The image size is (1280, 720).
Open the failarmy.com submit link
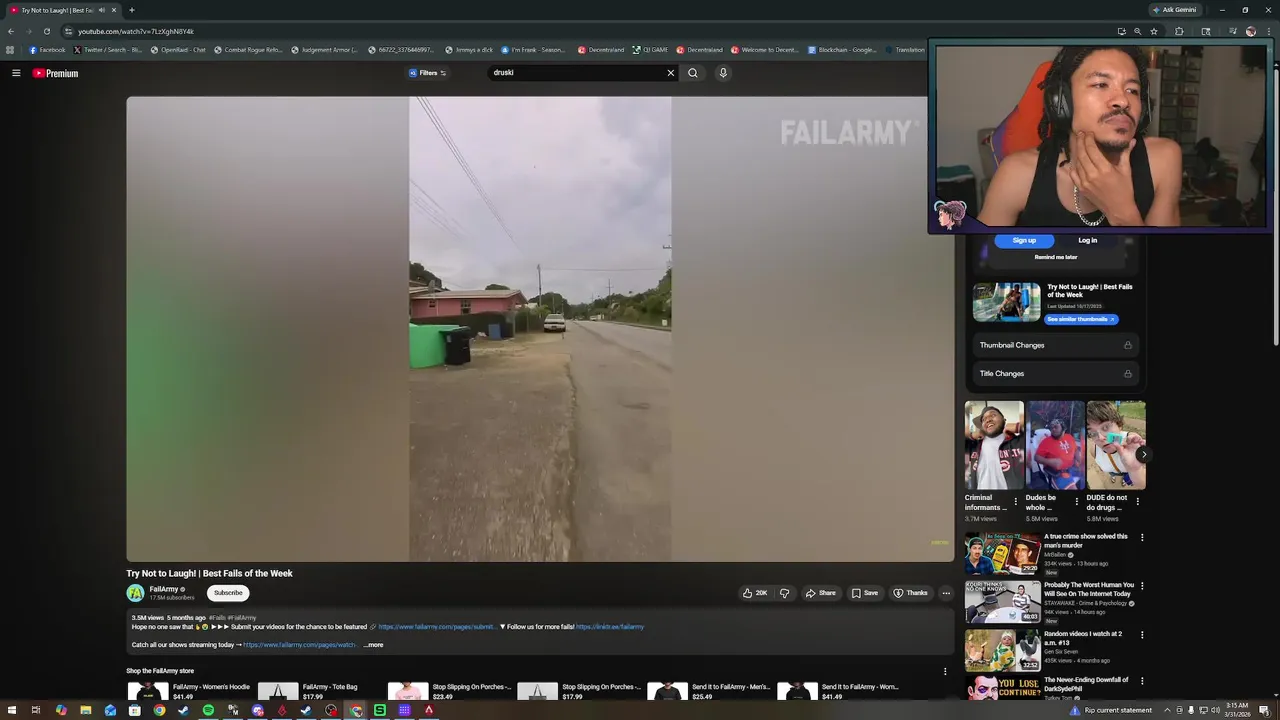coord(437,627)
